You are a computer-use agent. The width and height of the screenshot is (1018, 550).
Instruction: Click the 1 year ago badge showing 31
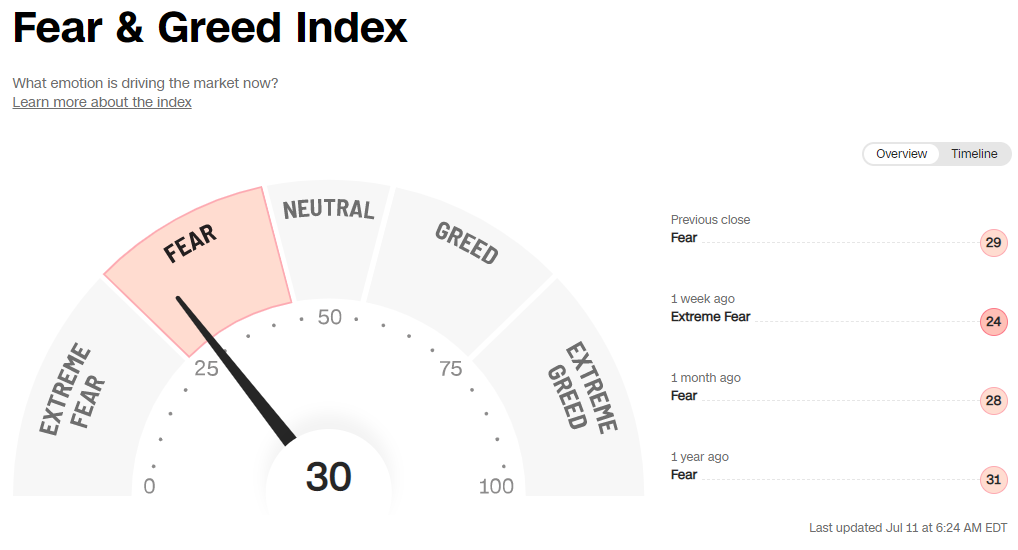click(993, 480)
